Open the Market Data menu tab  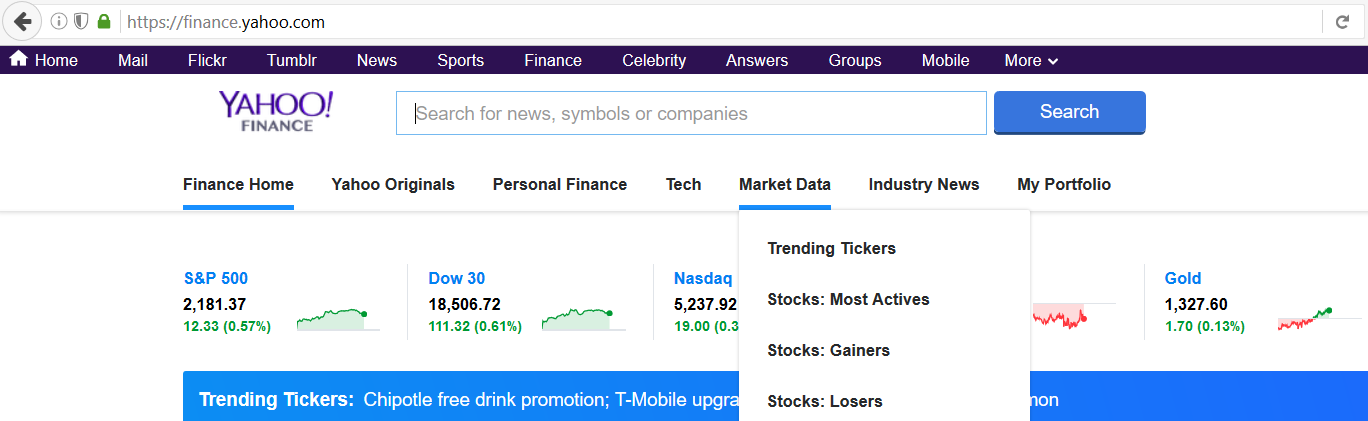(x=784, y=184)
